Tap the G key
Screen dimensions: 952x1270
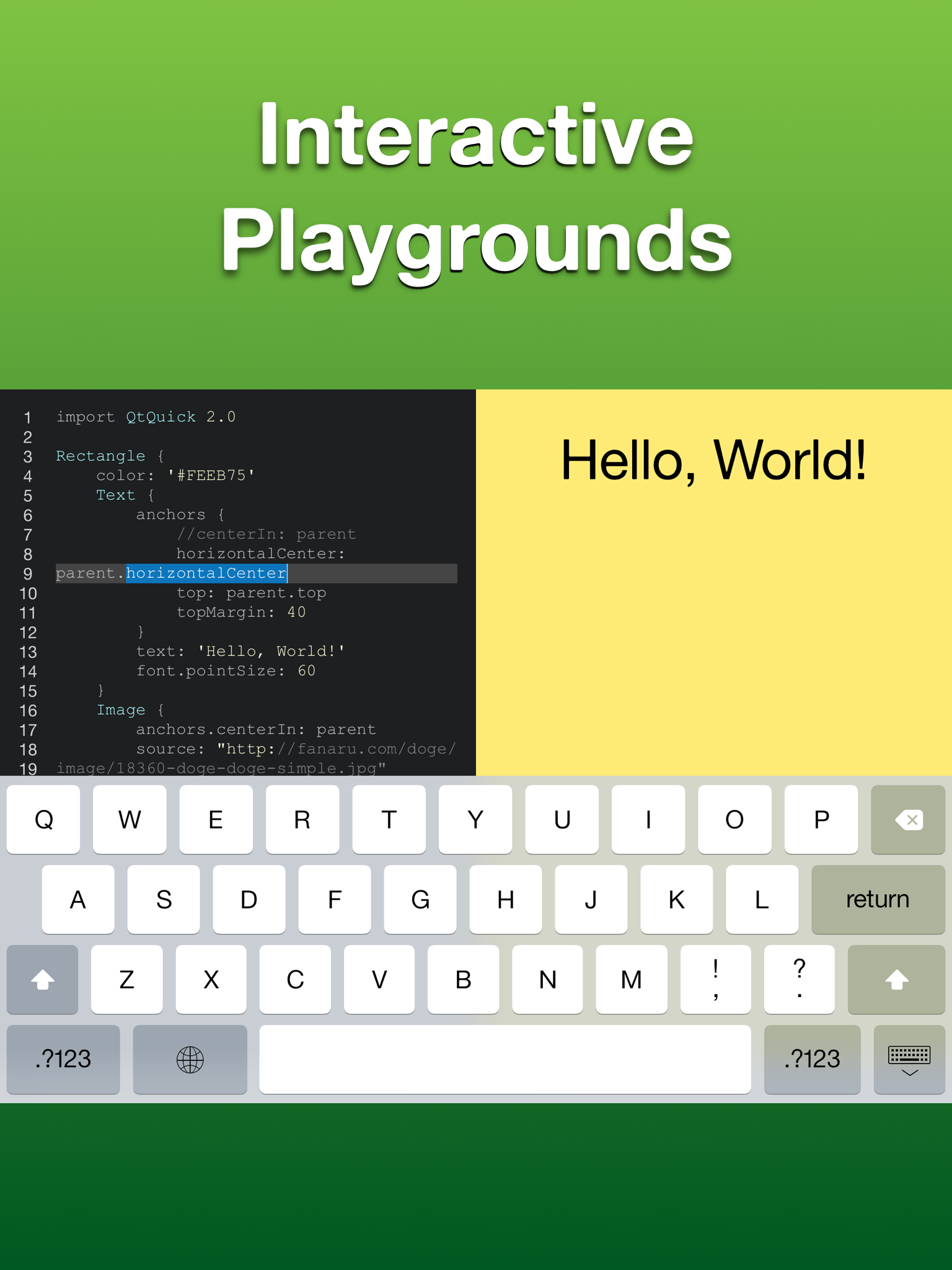pyautogui.click(x=420, y=899)
